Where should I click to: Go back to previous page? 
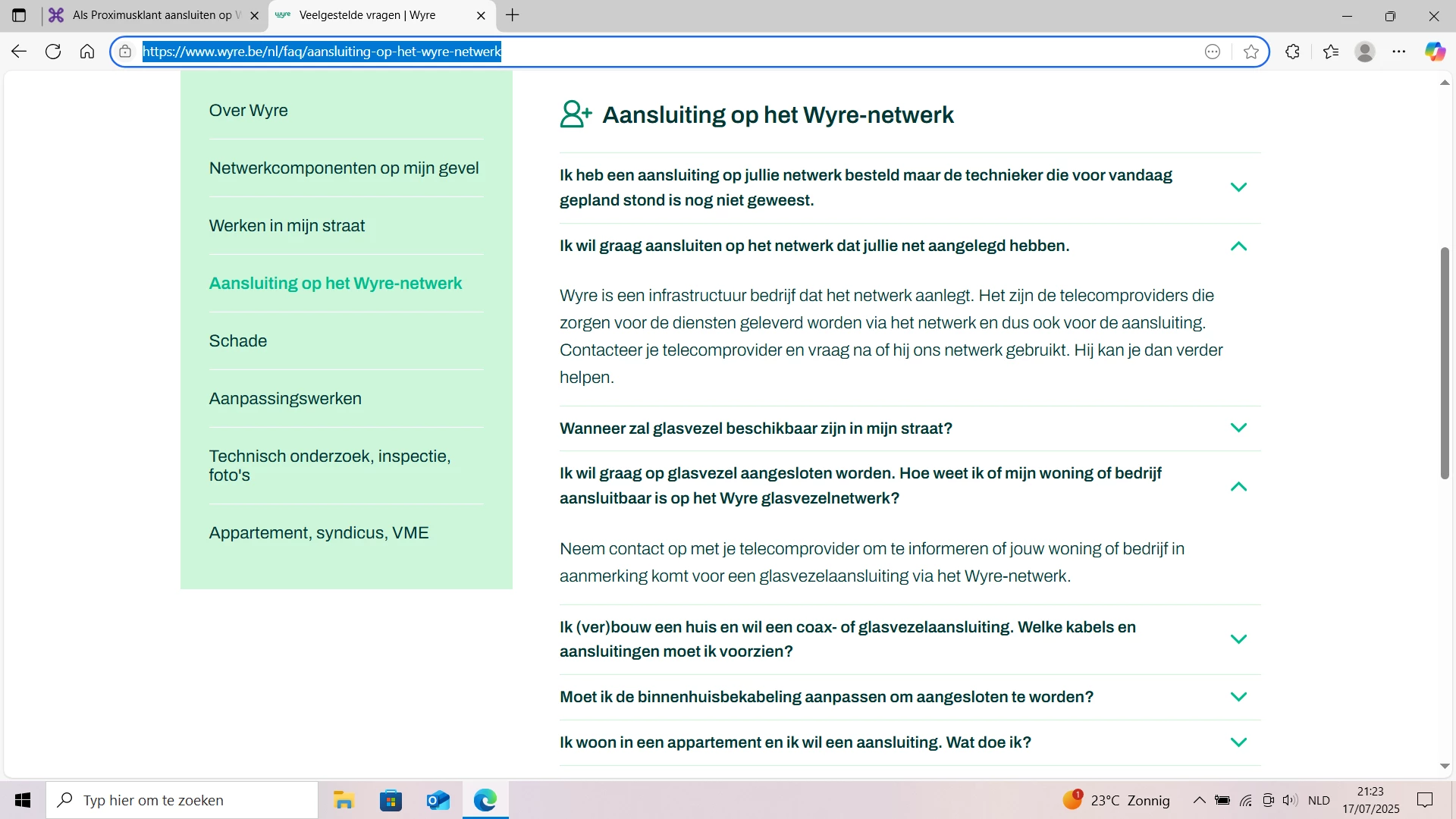point(19,52)
